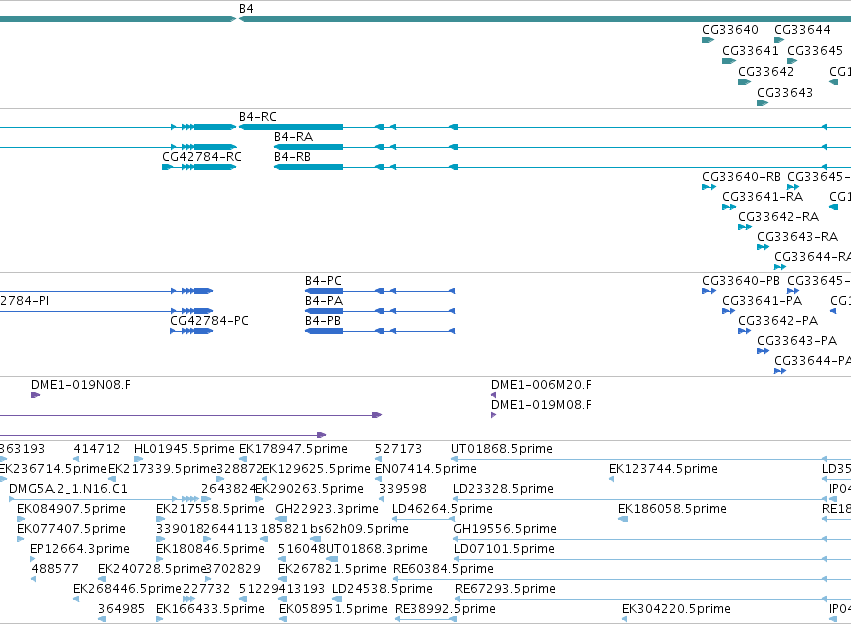Select the CG33643 gene label
This screenshot has height=624, width=851.
tap(785, 93)
